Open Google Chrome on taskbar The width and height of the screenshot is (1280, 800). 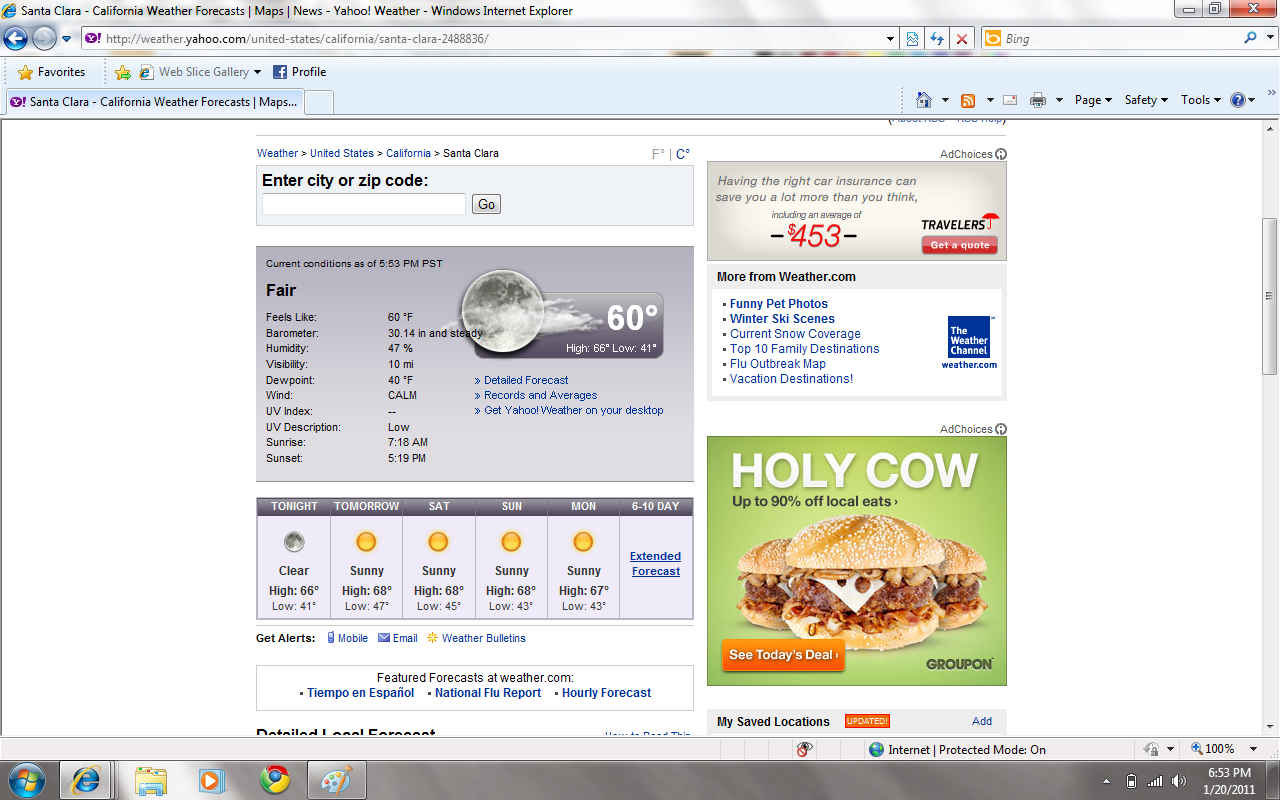(x=274, y=780)
